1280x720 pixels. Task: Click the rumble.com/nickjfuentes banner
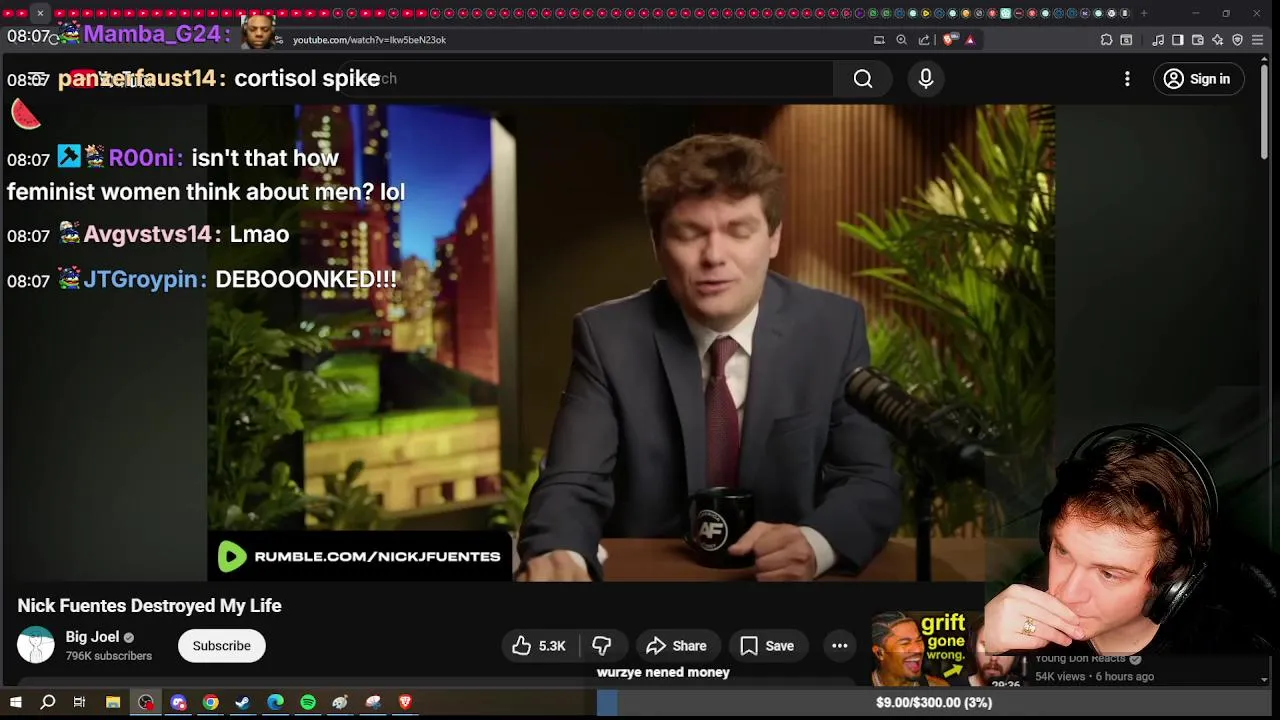(360, 557)
